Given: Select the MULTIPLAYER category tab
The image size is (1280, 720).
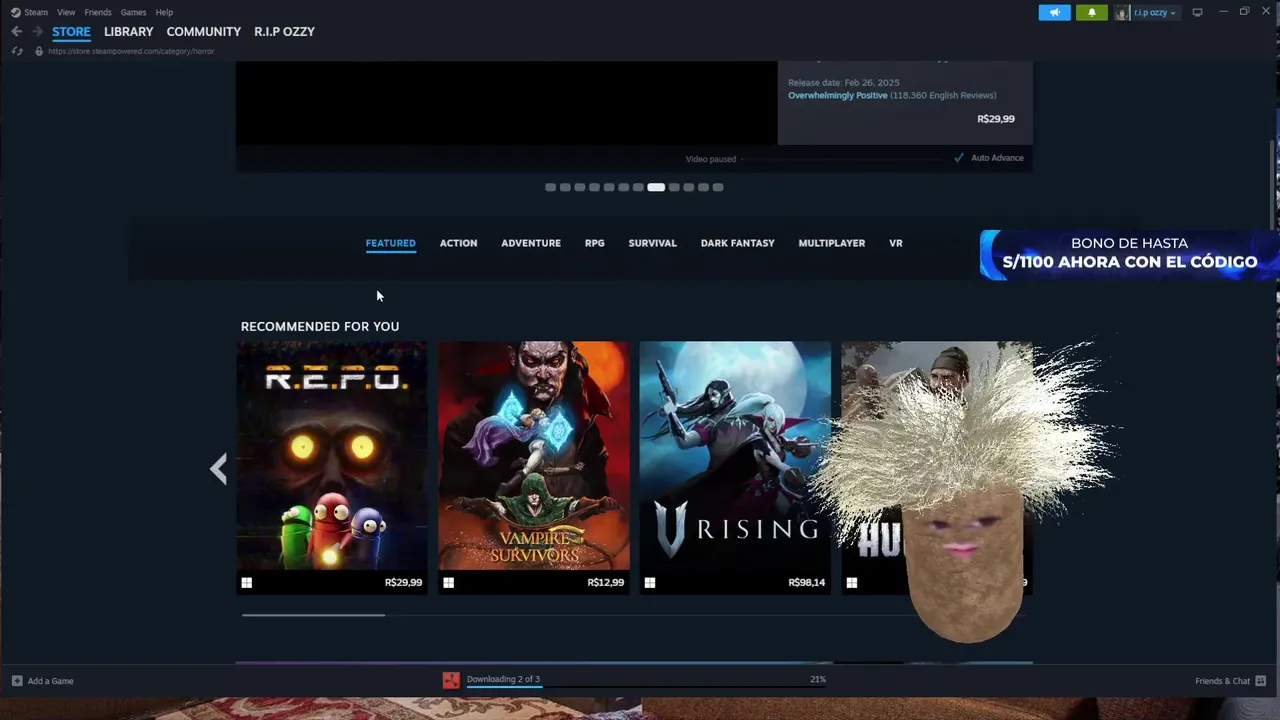Looking at the screenshot, I should click(832, 243).
